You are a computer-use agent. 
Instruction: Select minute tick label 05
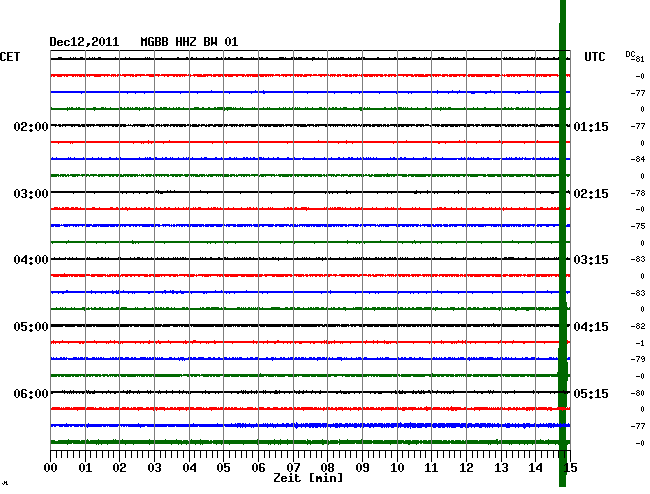[x=223, y=468]
